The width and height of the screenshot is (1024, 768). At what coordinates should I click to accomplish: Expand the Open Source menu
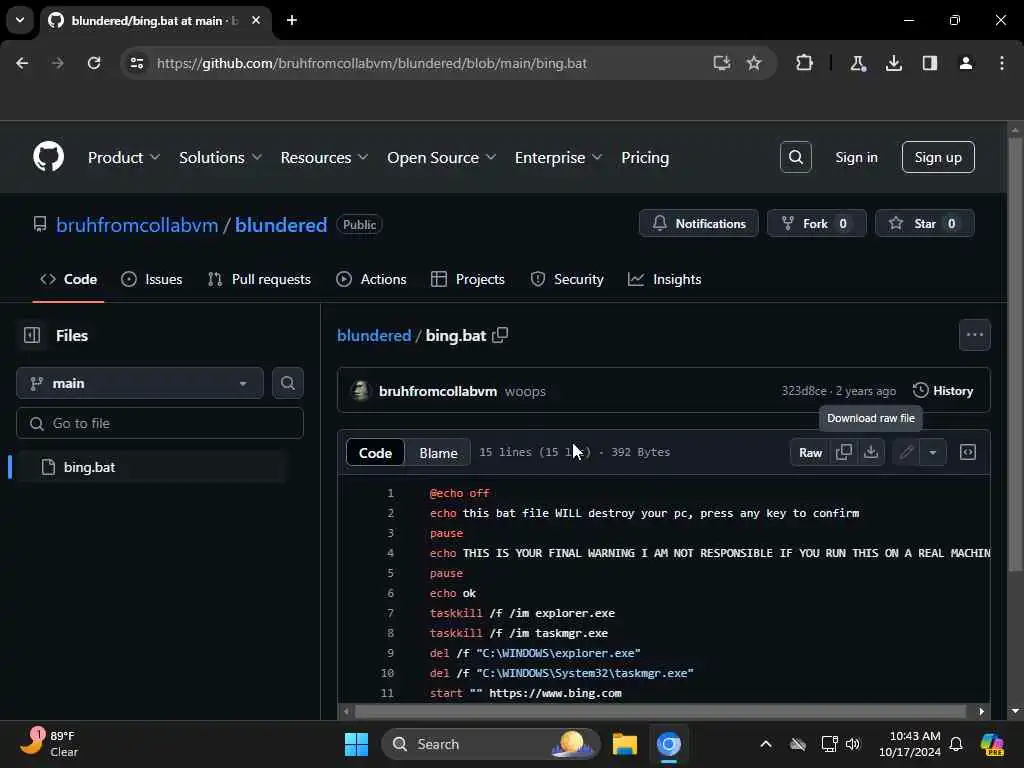[x=441, y=157]
